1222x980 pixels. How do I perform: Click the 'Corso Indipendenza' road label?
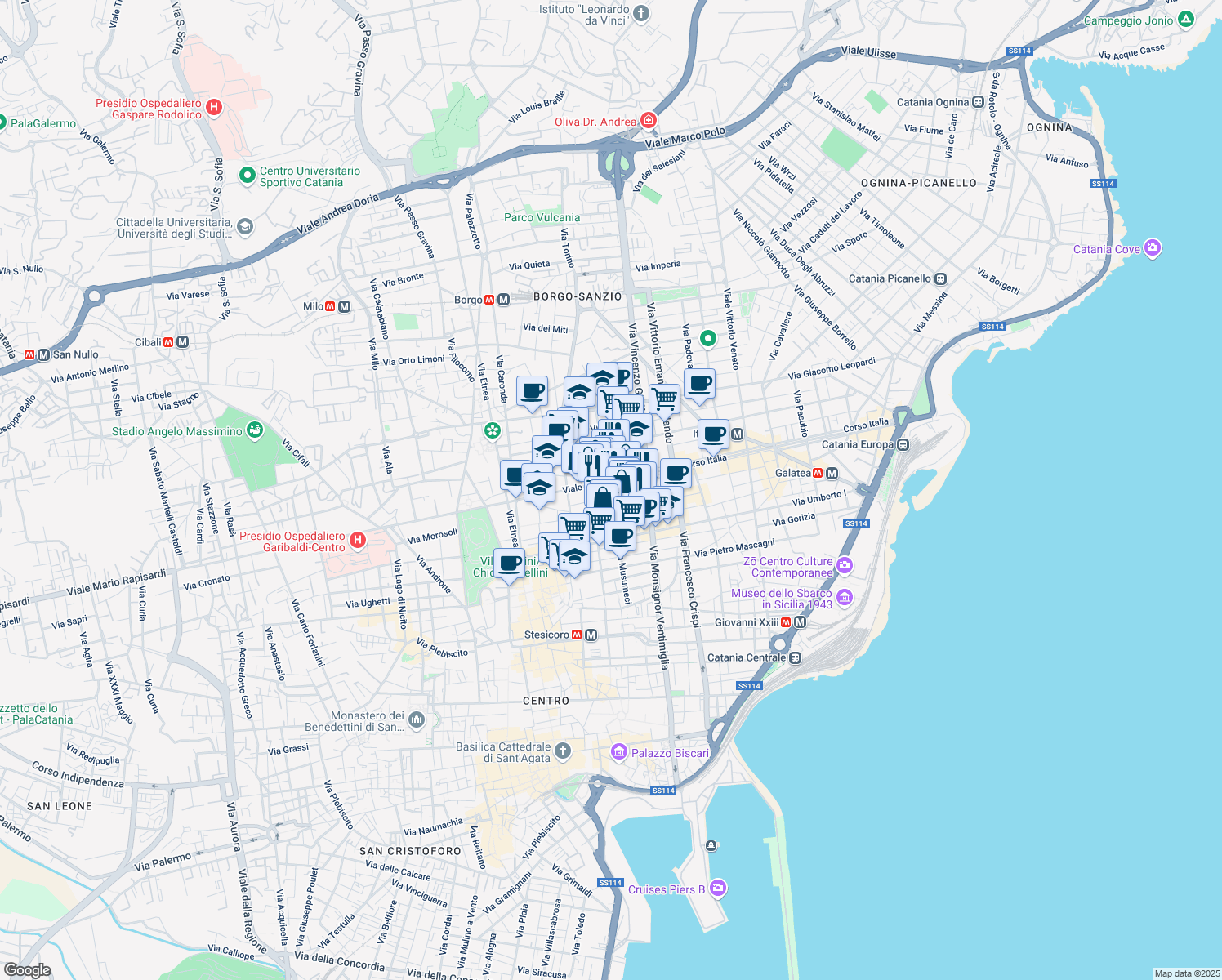(78, 774)
